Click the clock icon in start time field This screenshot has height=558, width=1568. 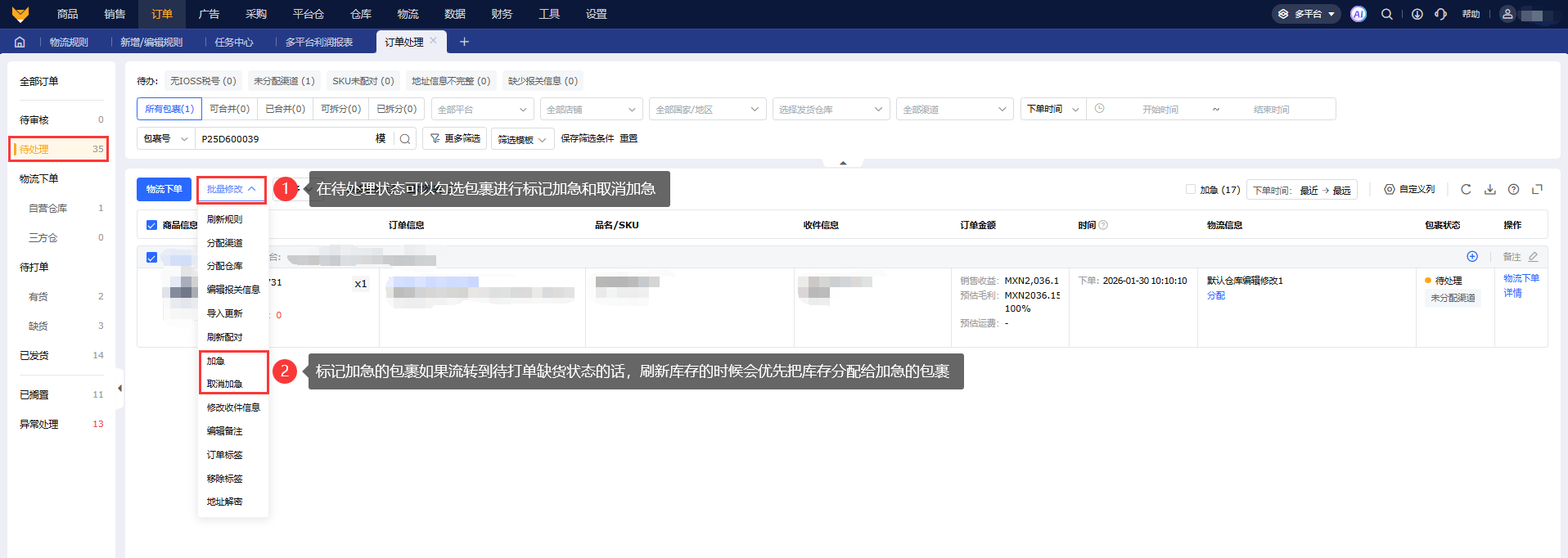click(1100, 109)
